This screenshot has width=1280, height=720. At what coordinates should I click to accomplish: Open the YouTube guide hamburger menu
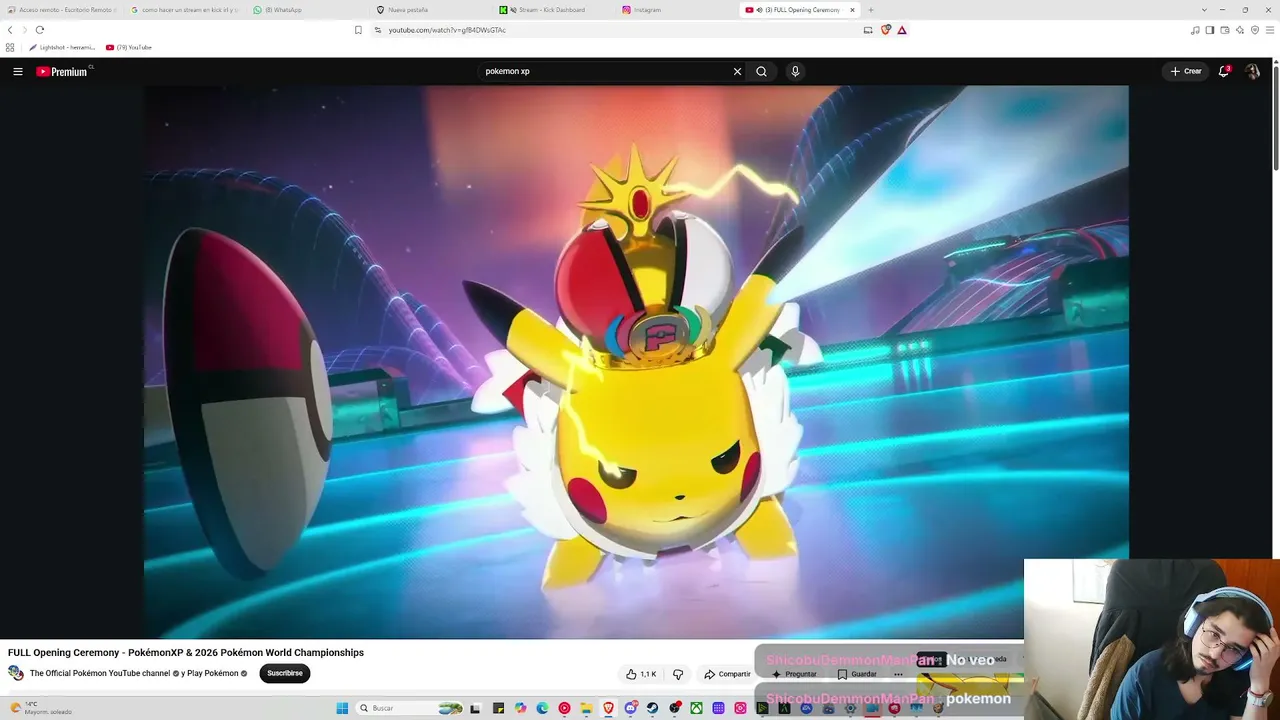coord(18,71)
